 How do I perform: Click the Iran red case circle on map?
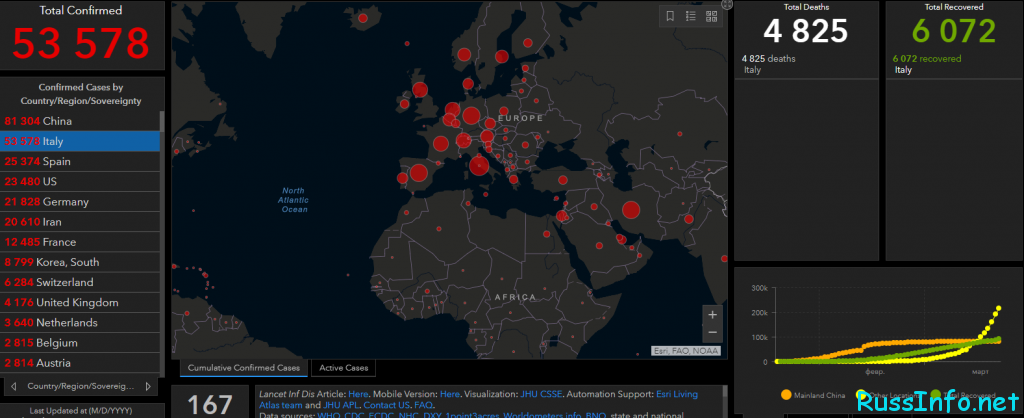(x=631, y=210)
